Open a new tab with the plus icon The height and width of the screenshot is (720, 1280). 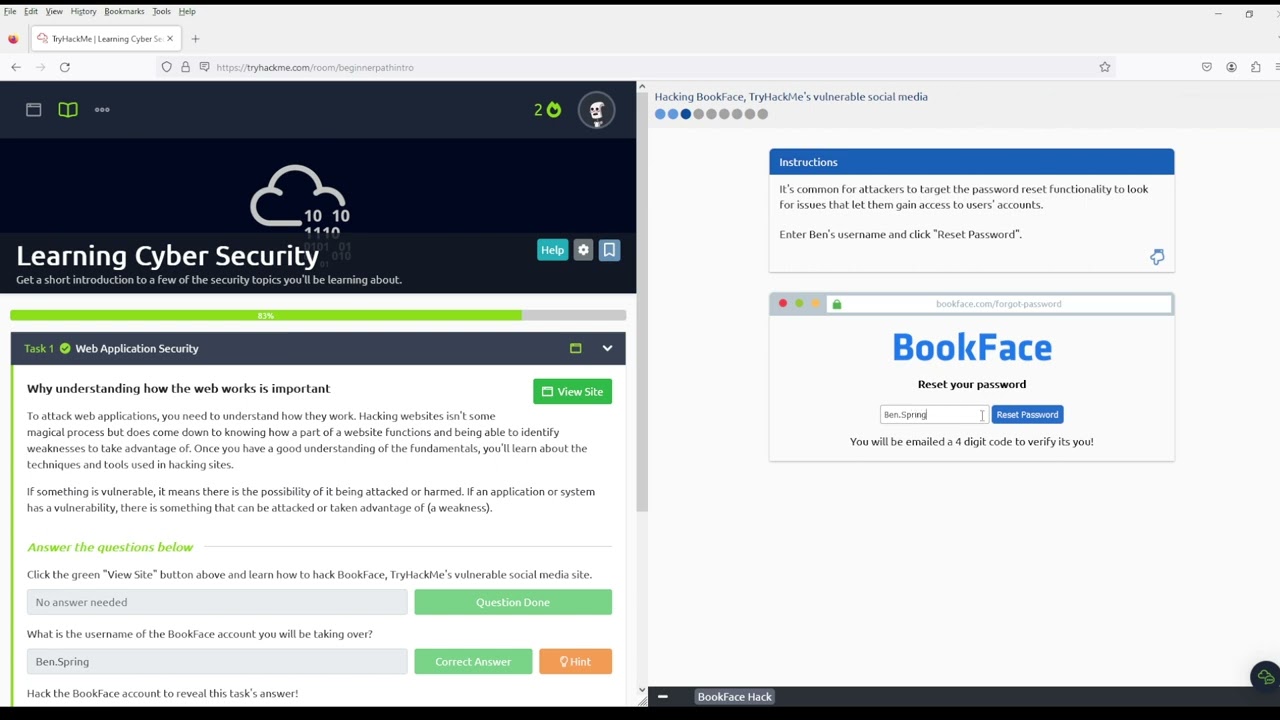click(195, 39)
